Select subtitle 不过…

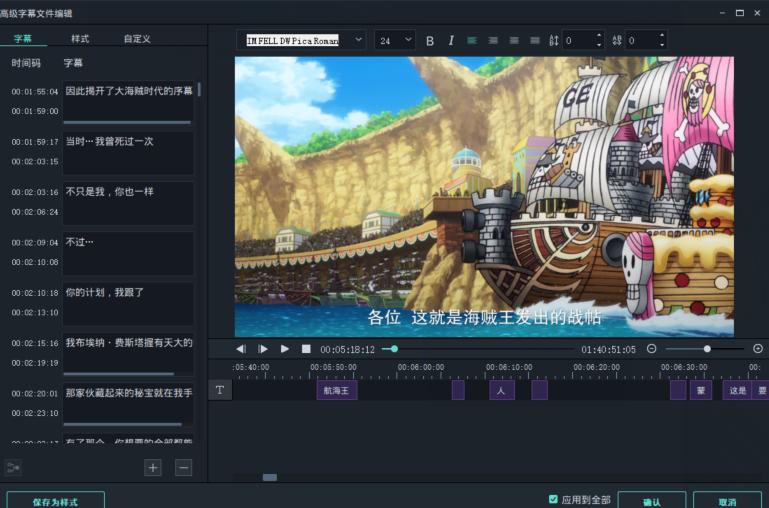click(128, 253)
